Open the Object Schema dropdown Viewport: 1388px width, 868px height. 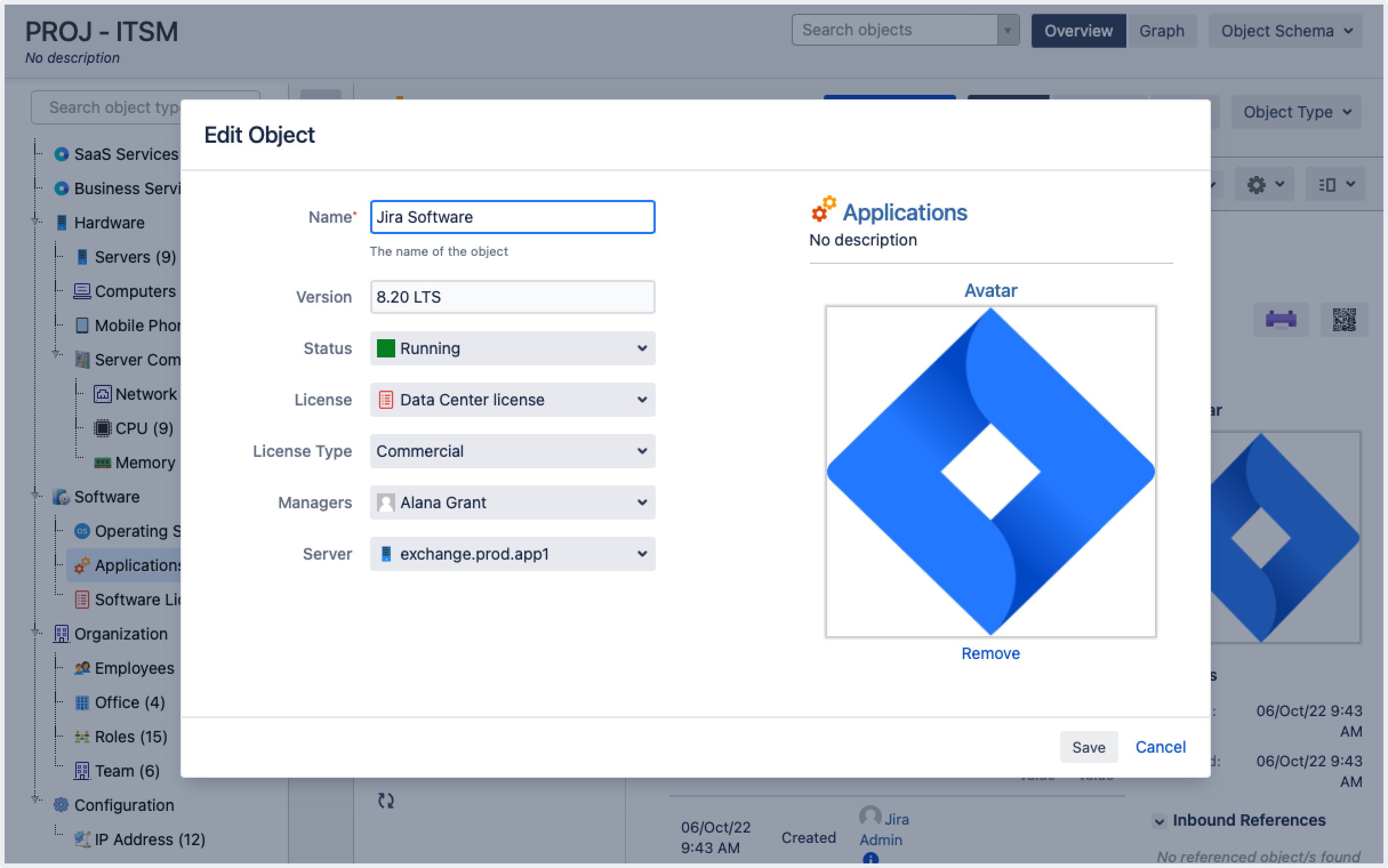click(1285, 31)
